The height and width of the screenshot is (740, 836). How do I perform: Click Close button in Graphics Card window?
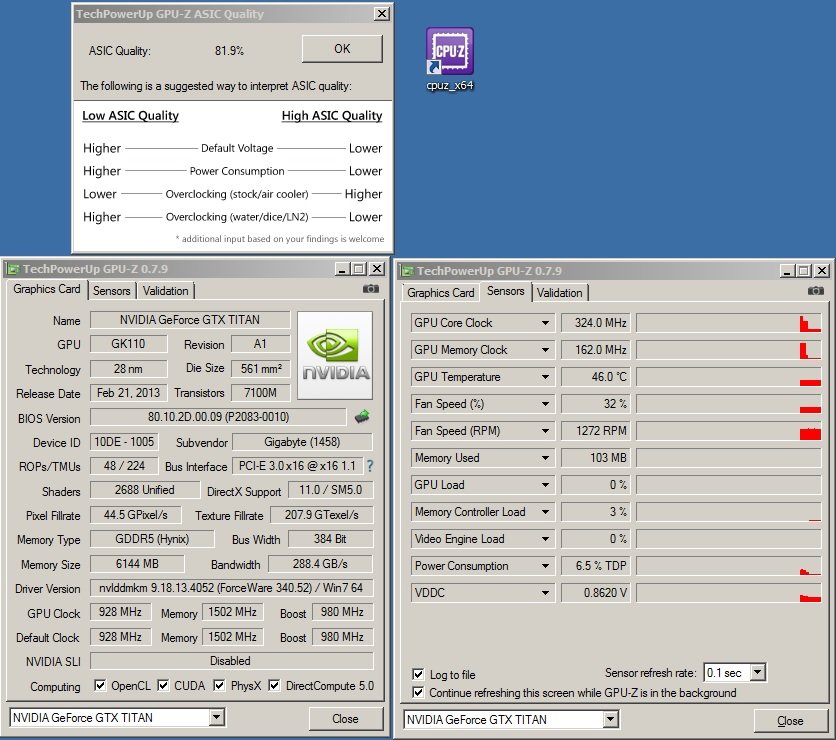[345, 718]
